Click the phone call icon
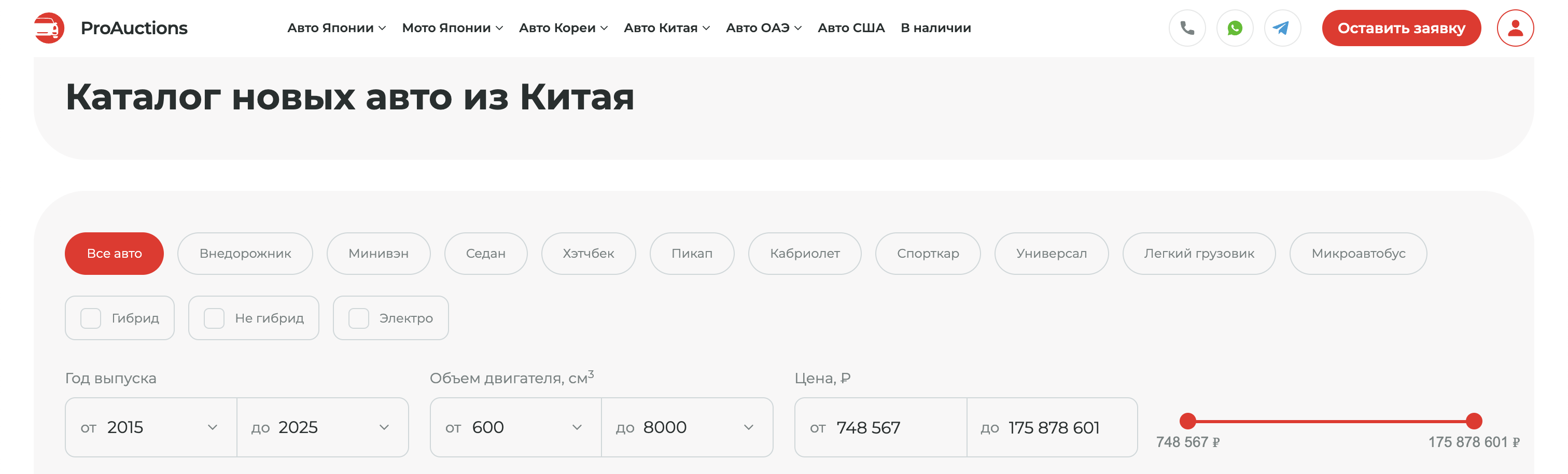Image resolution: width=1568 pixels, height=474 pixels. click(1187, 28)
